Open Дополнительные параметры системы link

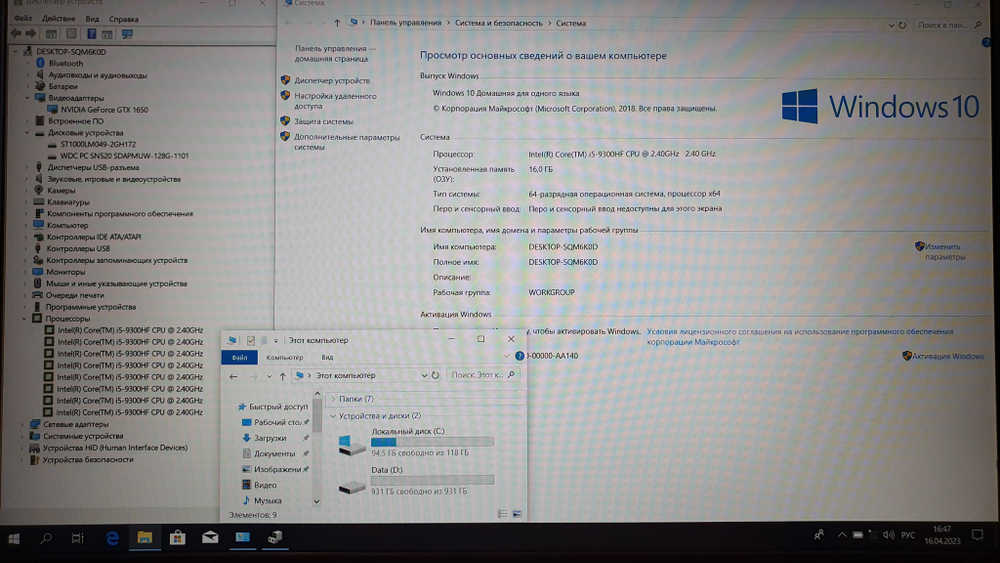pyautogui.click(x=346, y=142)
